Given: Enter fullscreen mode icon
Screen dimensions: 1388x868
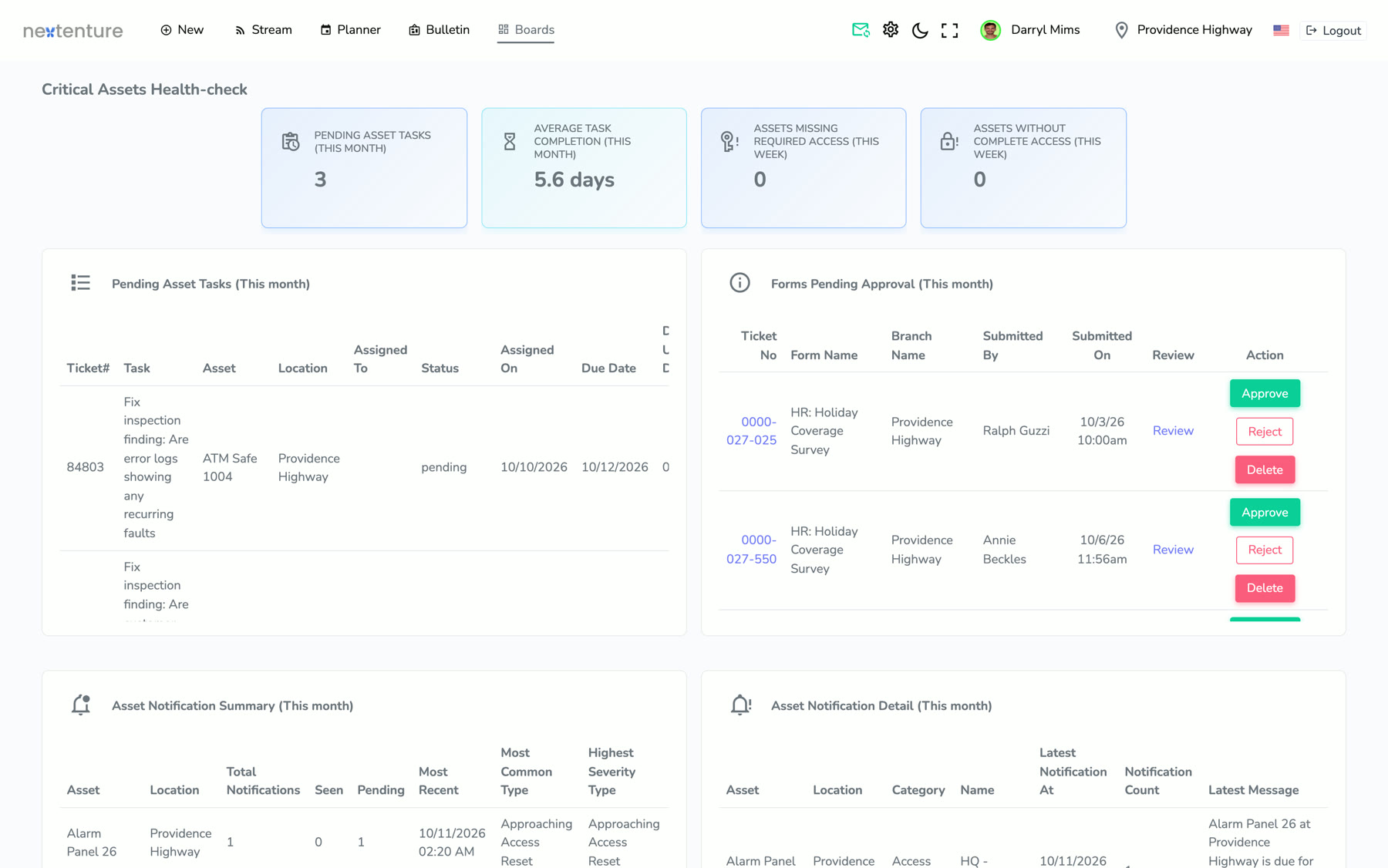Looking at the screenshot, I should [x=950, y=30].
